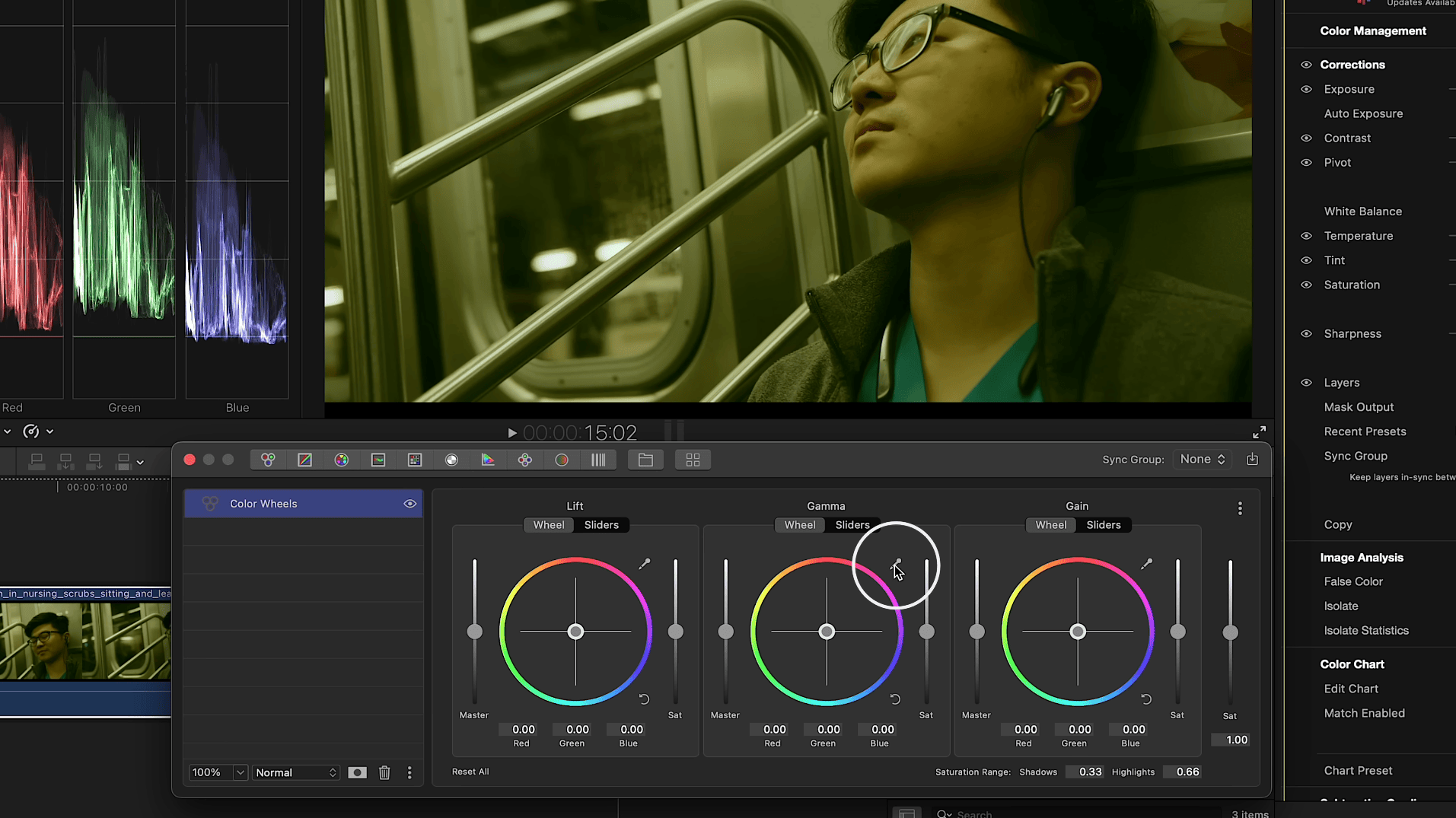Pick color with the Lift eyedropper
The height and width of the screenshot is (818, 1456).
tap(644, 564)
